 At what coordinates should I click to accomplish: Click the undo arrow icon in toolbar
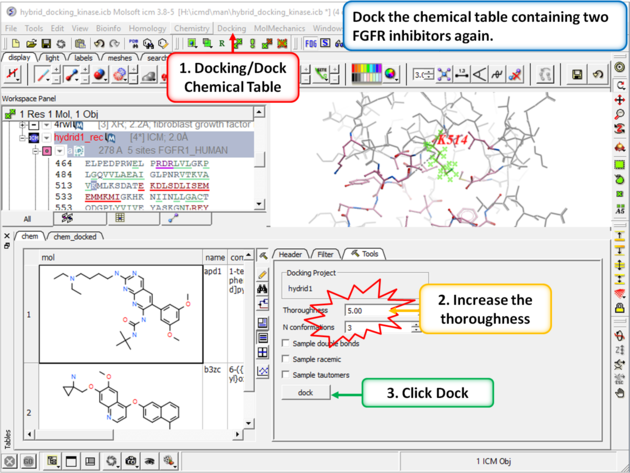598,75
